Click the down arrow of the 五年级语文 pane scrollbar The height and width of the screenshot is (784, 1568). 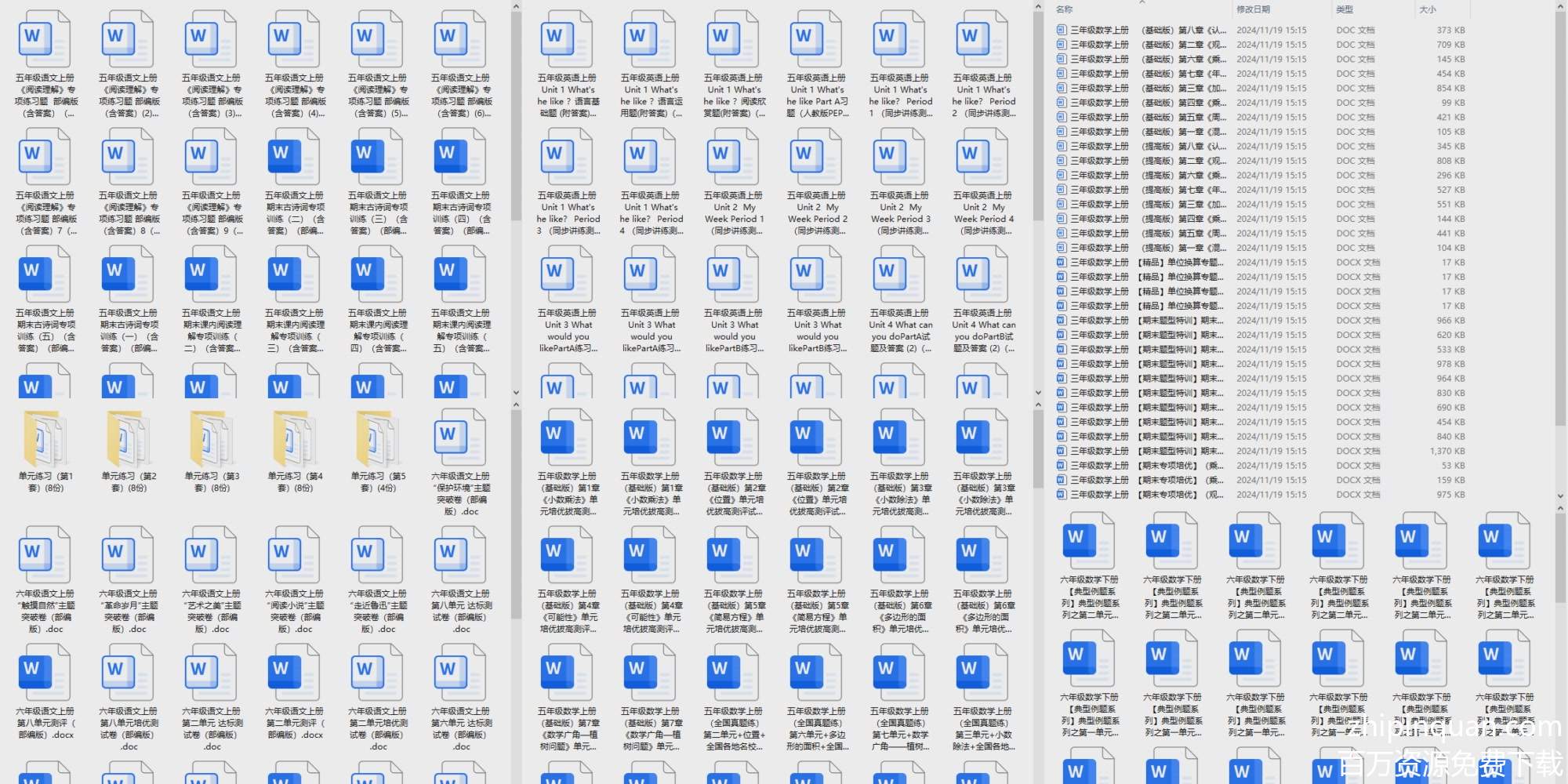[516, 393]
